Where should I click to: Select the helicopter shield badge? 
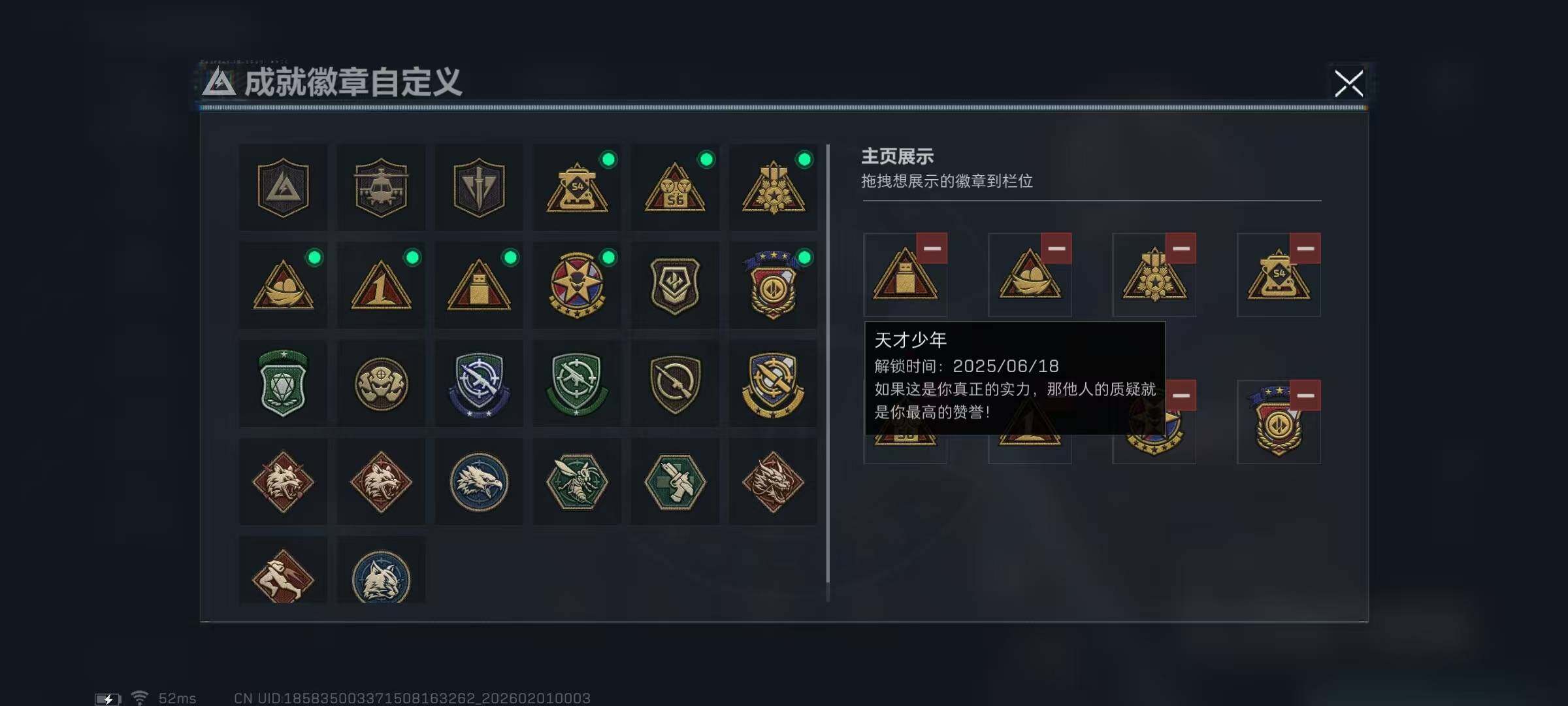(381, 188)
